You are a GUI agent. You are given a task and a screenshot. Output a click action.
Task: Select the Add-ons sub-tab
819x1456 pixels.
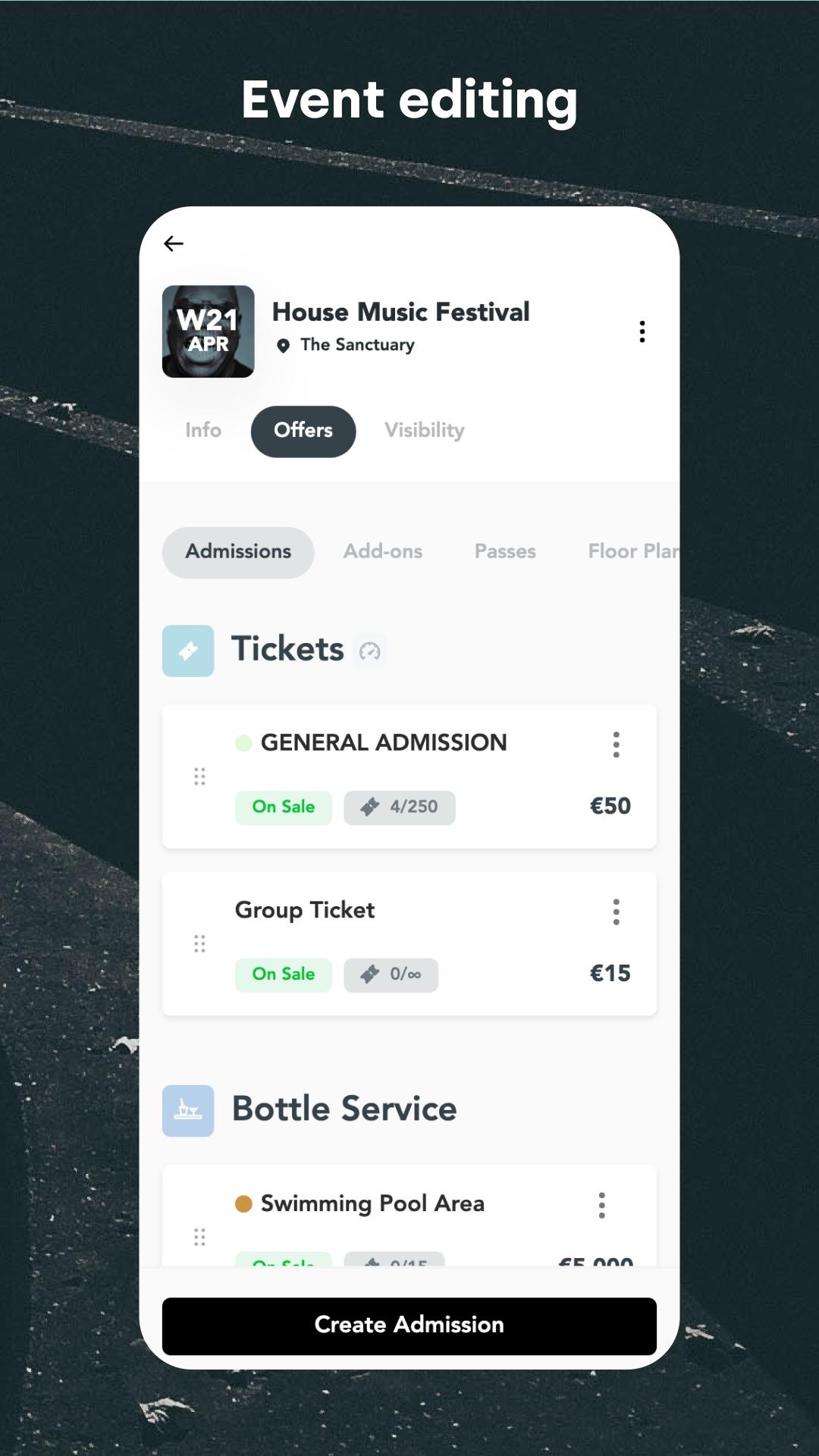pos(383,551)
